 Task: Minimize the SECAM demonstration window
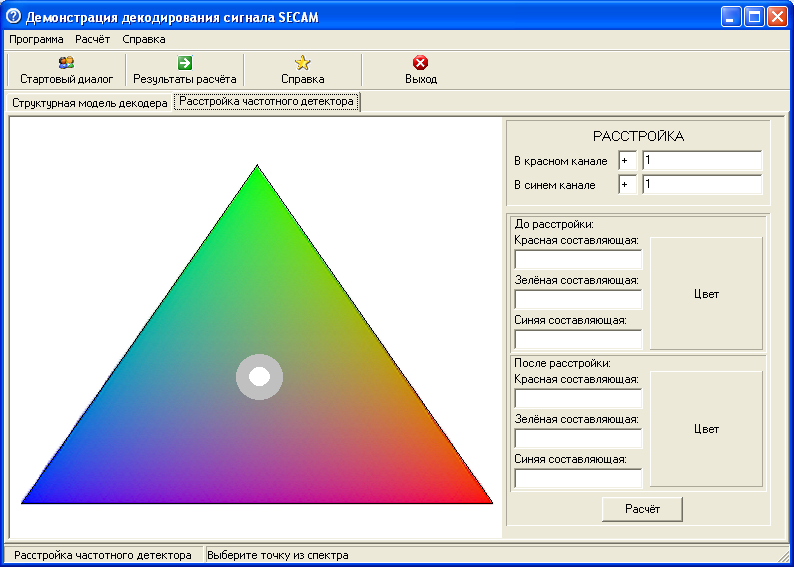pyautogui.click(x=730, y=17)
